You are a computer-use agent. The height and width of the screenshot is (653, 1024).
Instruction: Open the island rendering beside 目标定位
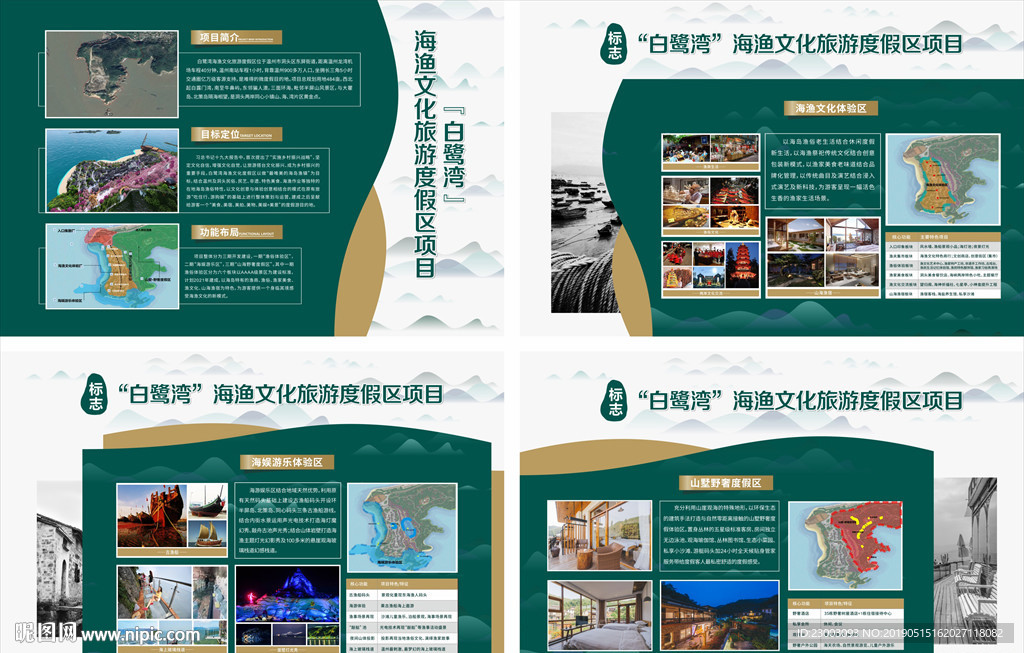pos(112,170)
